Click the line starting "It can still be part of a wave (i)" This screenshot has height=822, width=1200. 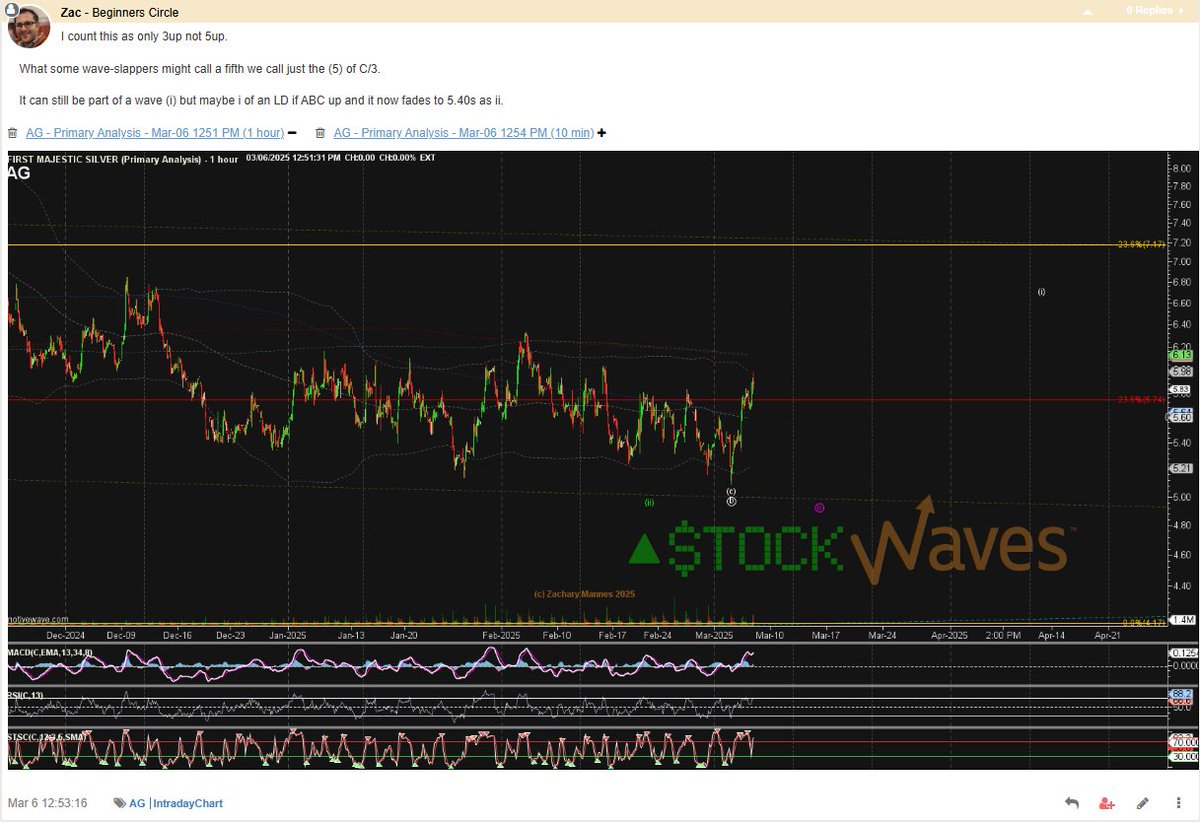coord(262,101)
